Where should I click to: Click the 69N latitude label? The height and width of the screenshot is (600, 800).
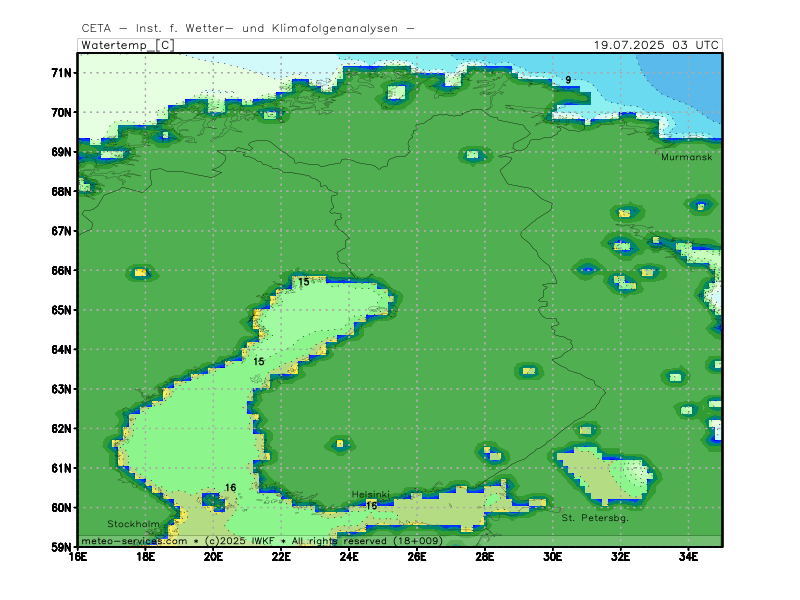tap(61, 152)
